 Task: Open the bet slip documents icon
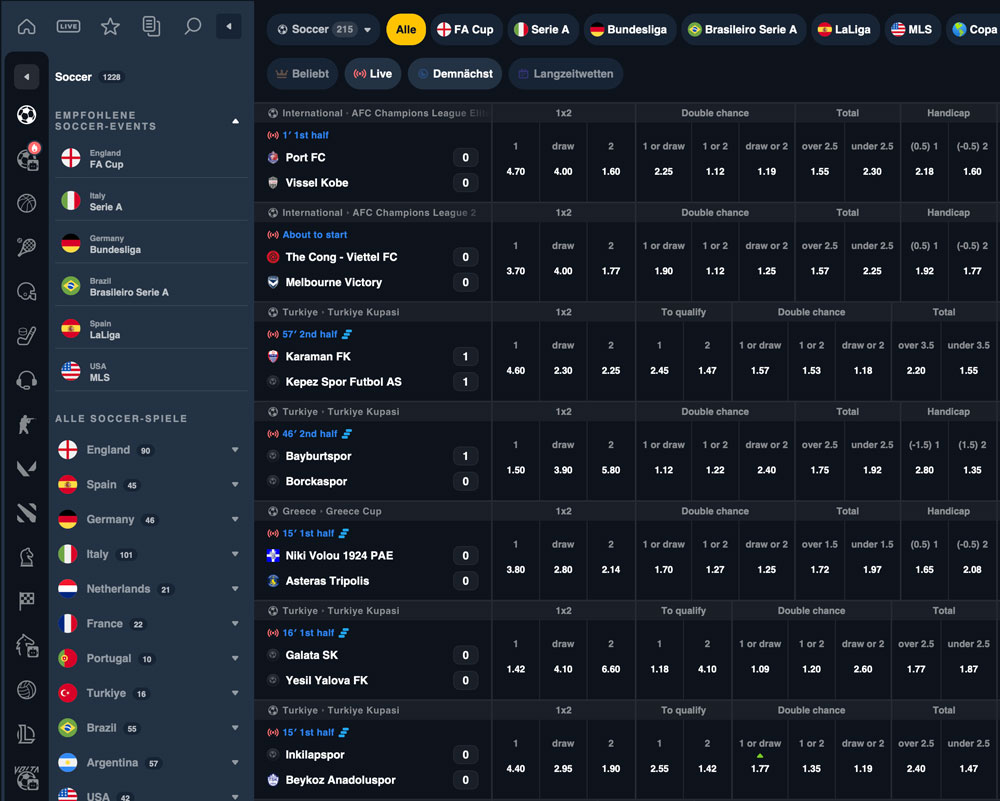tap(151, 27)
